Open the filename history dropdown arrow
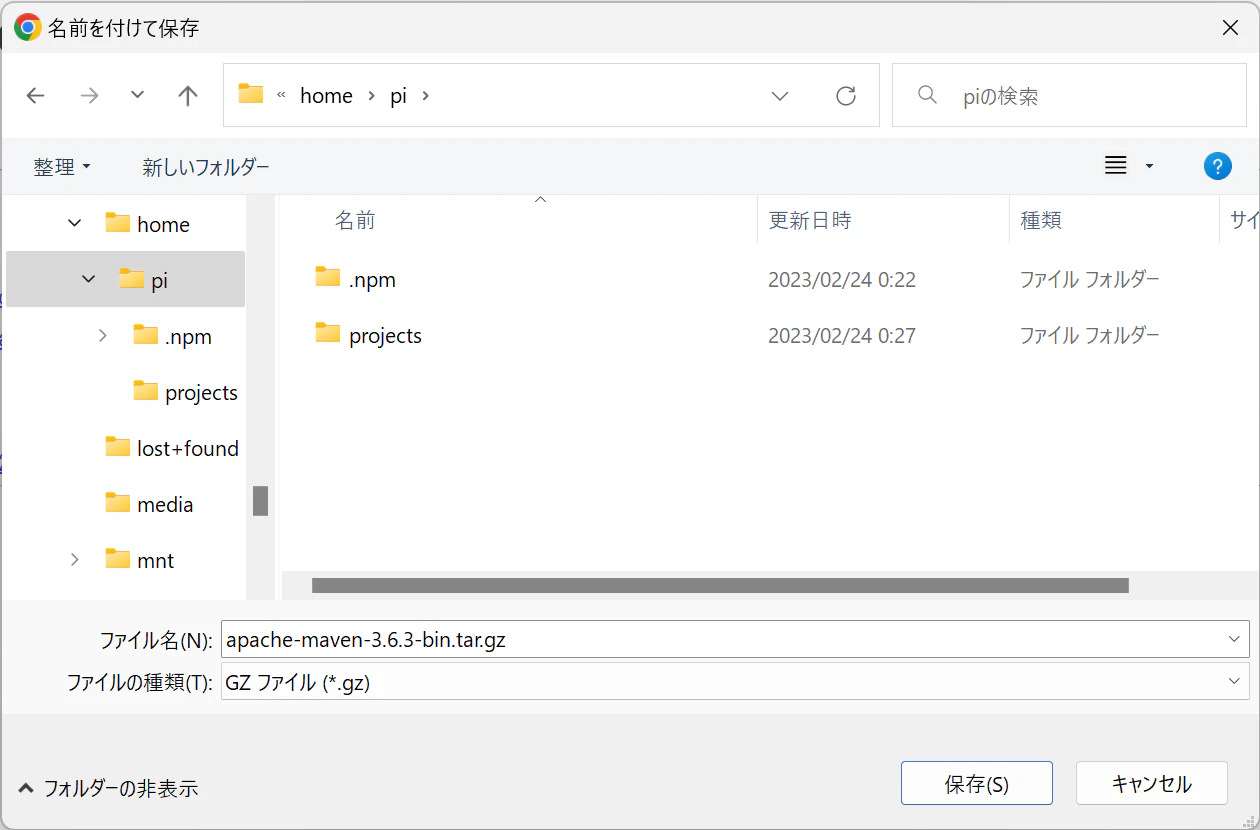This screenshot has height=830, width=1260. point(1233,639)
